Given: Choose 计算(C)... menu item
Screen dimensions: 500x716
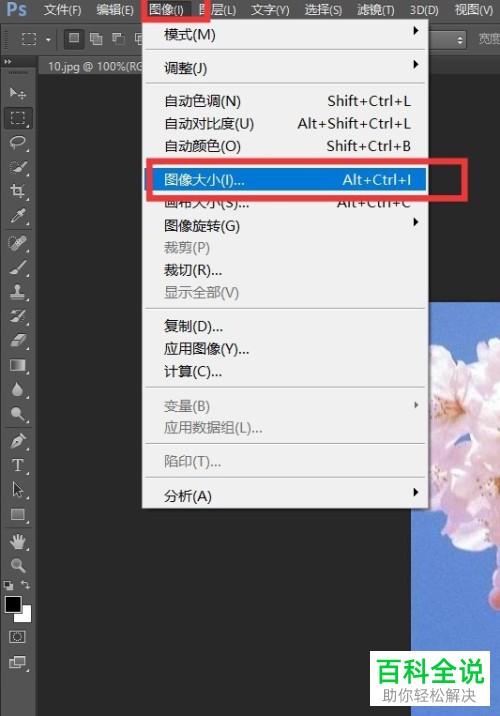Looking at the screenshot, I should [x=286, y=371].
